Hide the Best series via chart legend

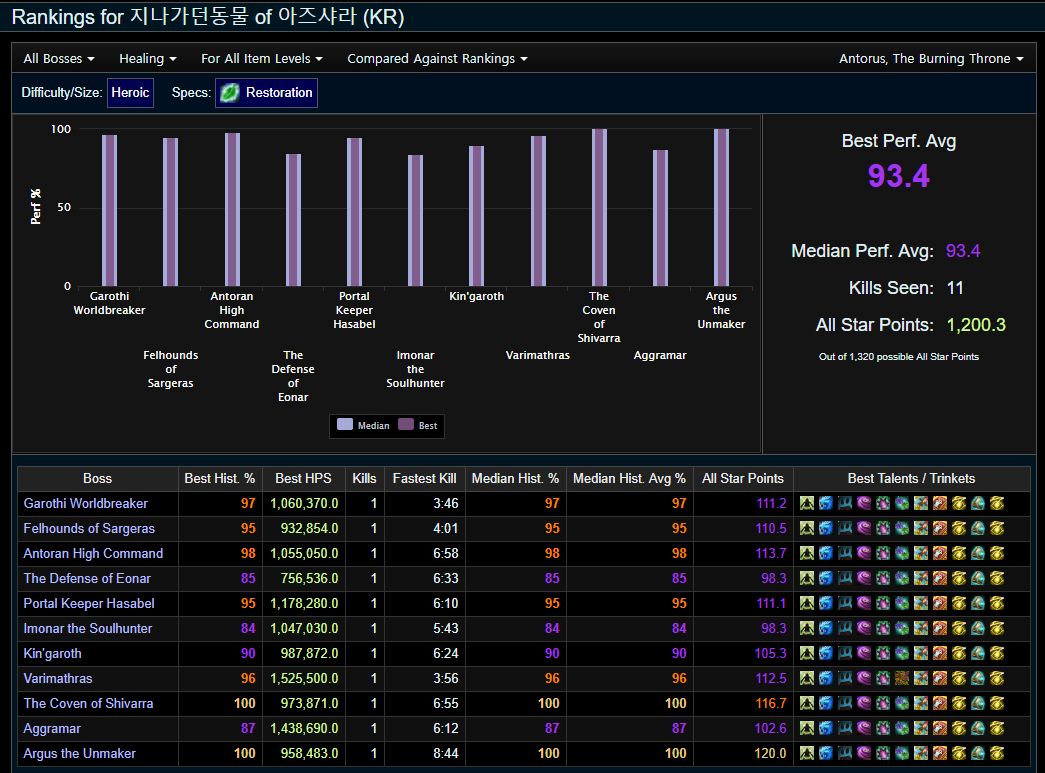(x=418, y=425)
